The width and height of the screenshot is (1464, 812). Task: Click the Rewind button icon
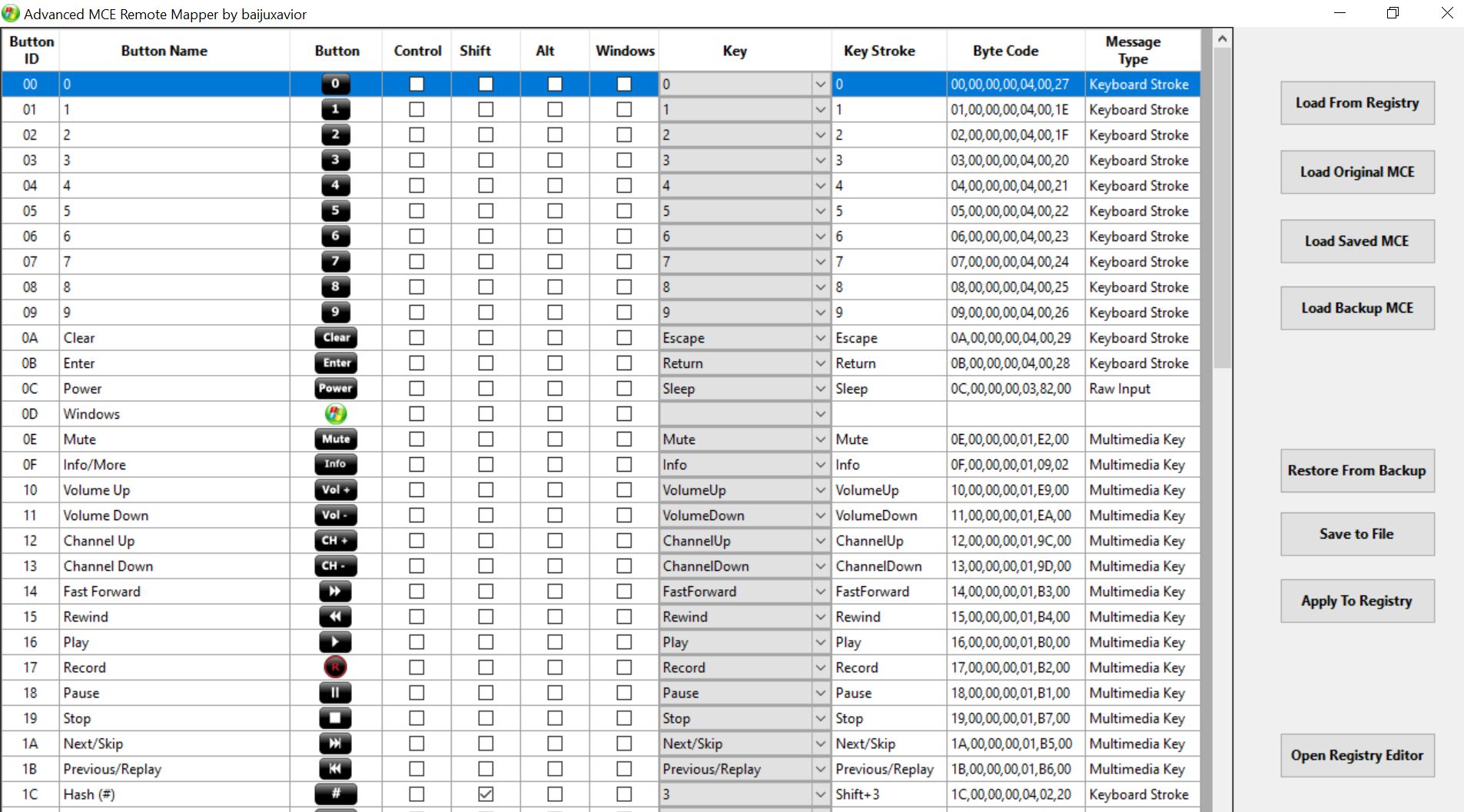[336, 617]
